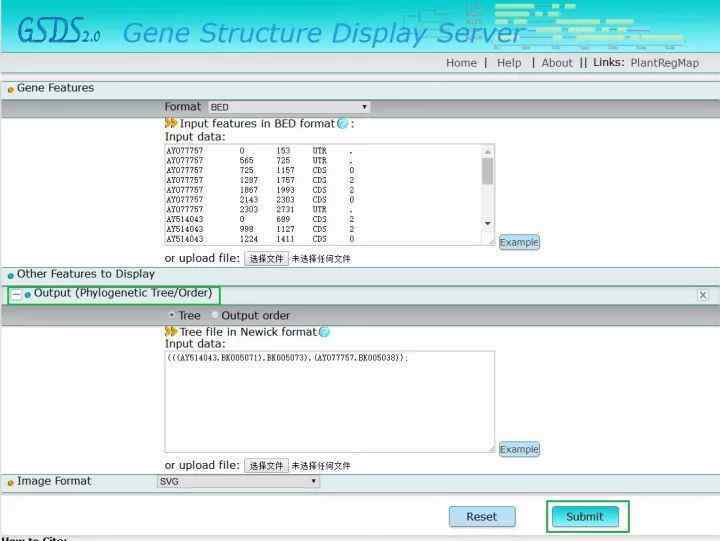Expand Other Features to Display section
The image size is (720, 541).
(85, 274)
